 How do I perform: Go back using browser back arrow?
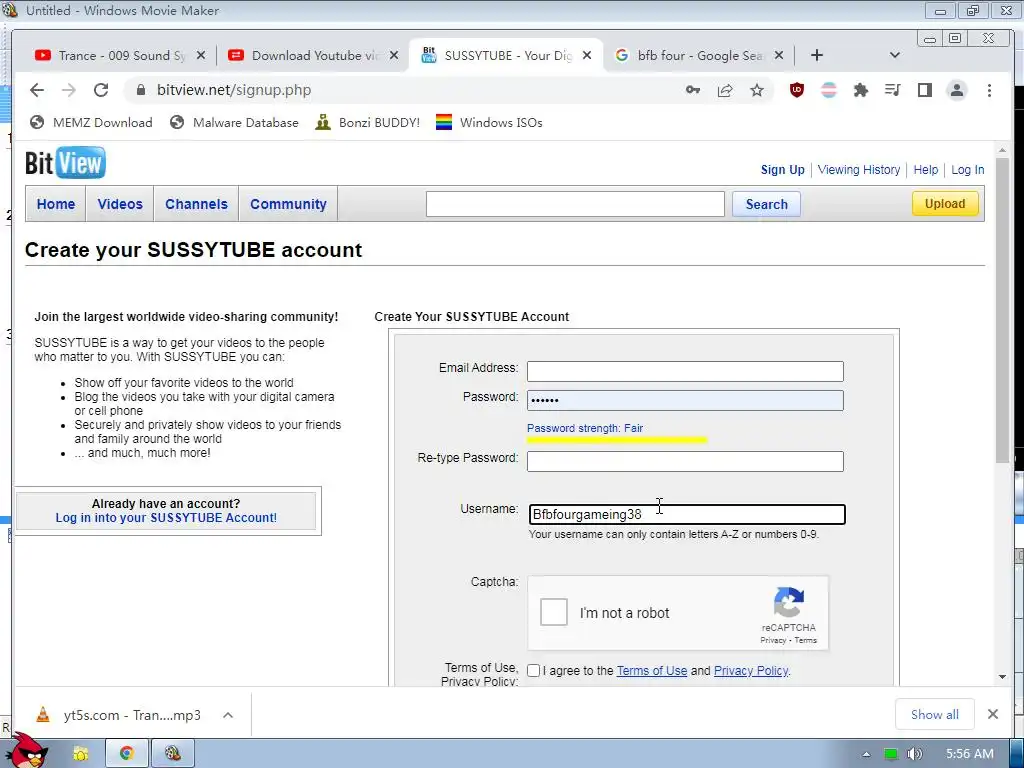(x=37, y=90)
